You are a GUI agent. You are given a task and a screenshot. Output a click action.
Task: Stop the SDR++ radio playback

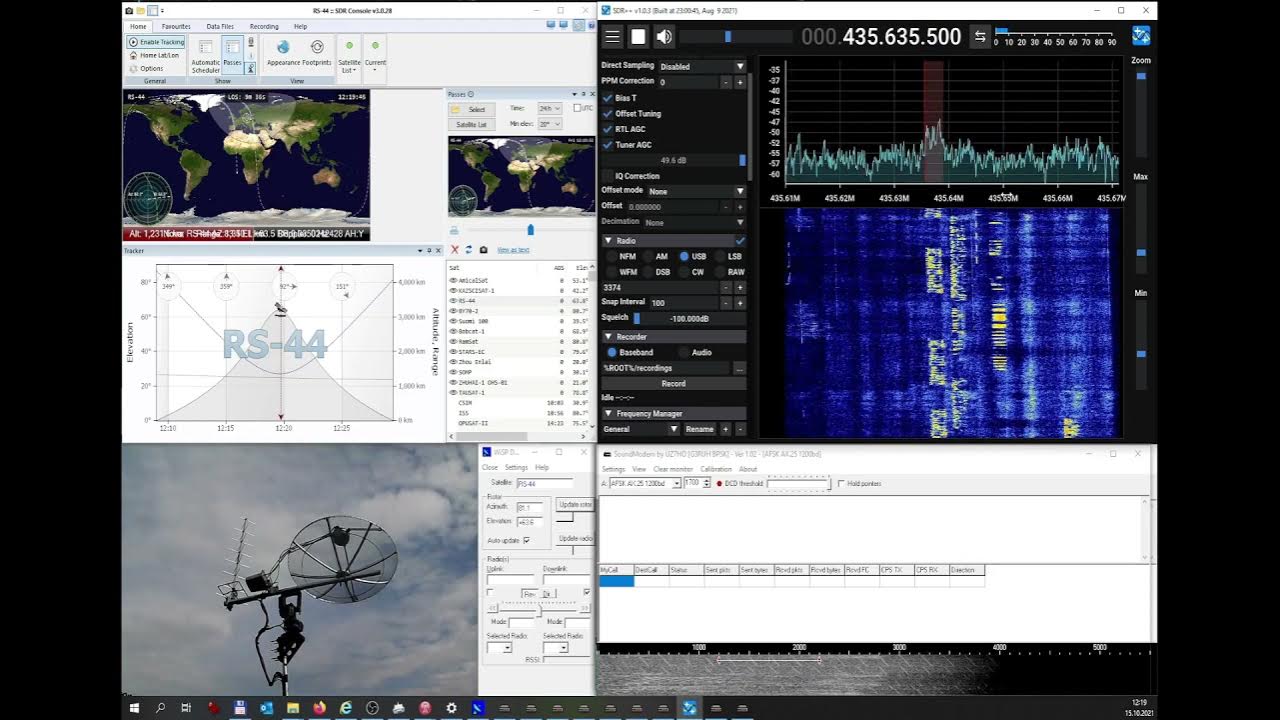click(638, 37)
